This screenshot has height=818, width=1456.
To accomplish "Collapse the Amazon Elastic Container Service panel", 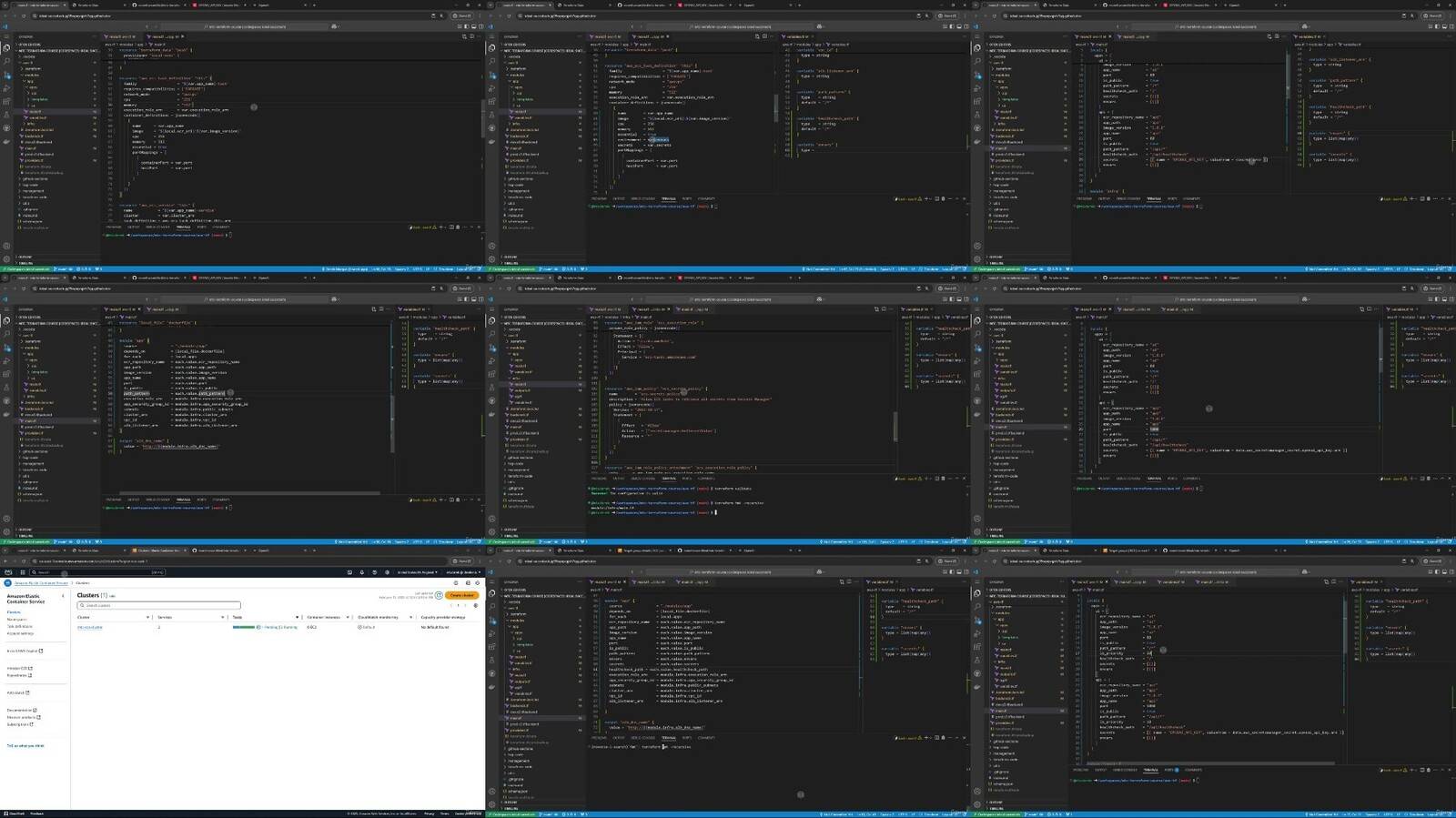I will [x=63, y=596].
